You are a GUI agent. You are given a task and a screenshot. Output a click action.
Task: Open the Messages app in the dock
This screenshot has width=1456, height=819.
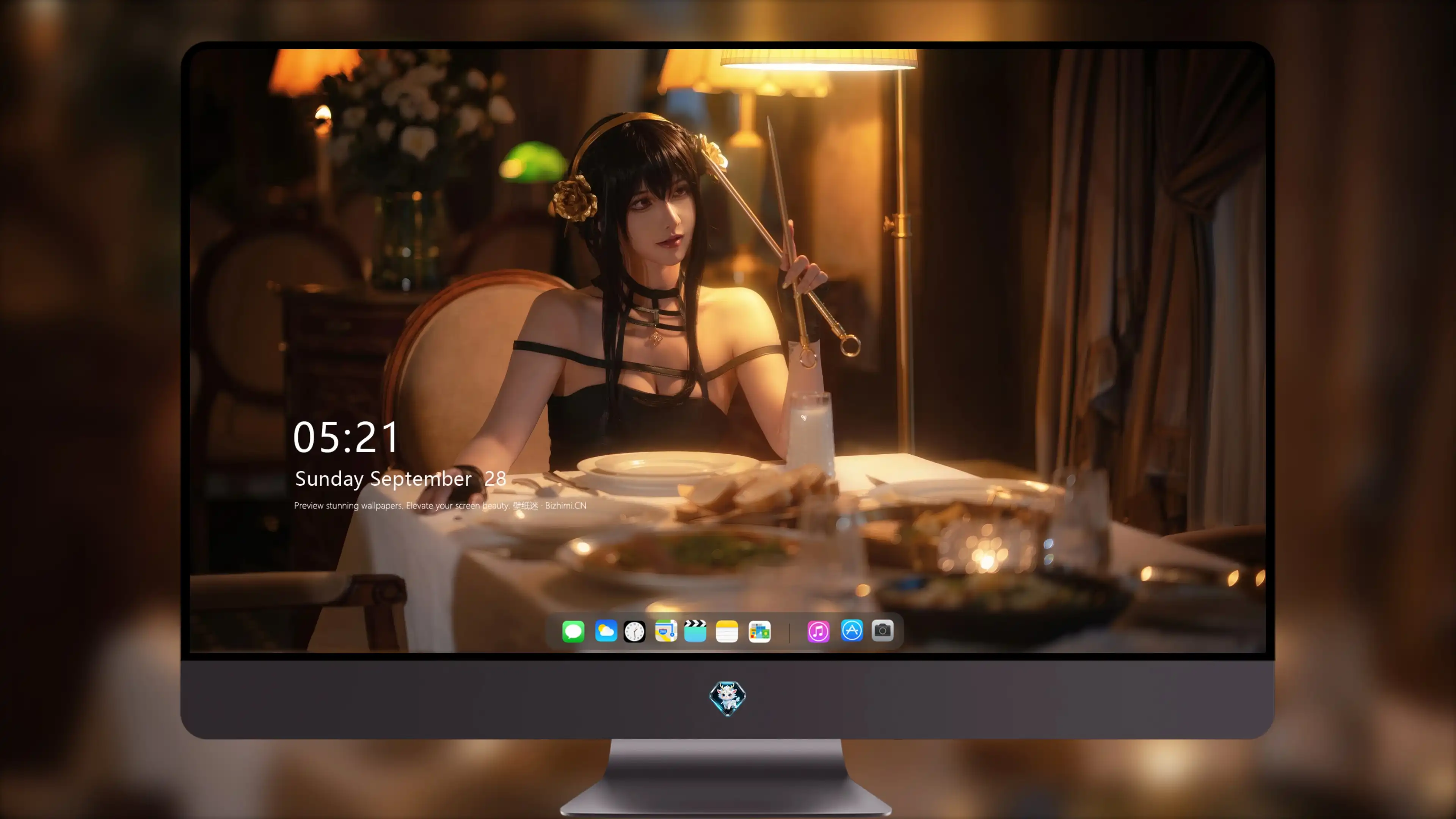(x=573, y=631)
